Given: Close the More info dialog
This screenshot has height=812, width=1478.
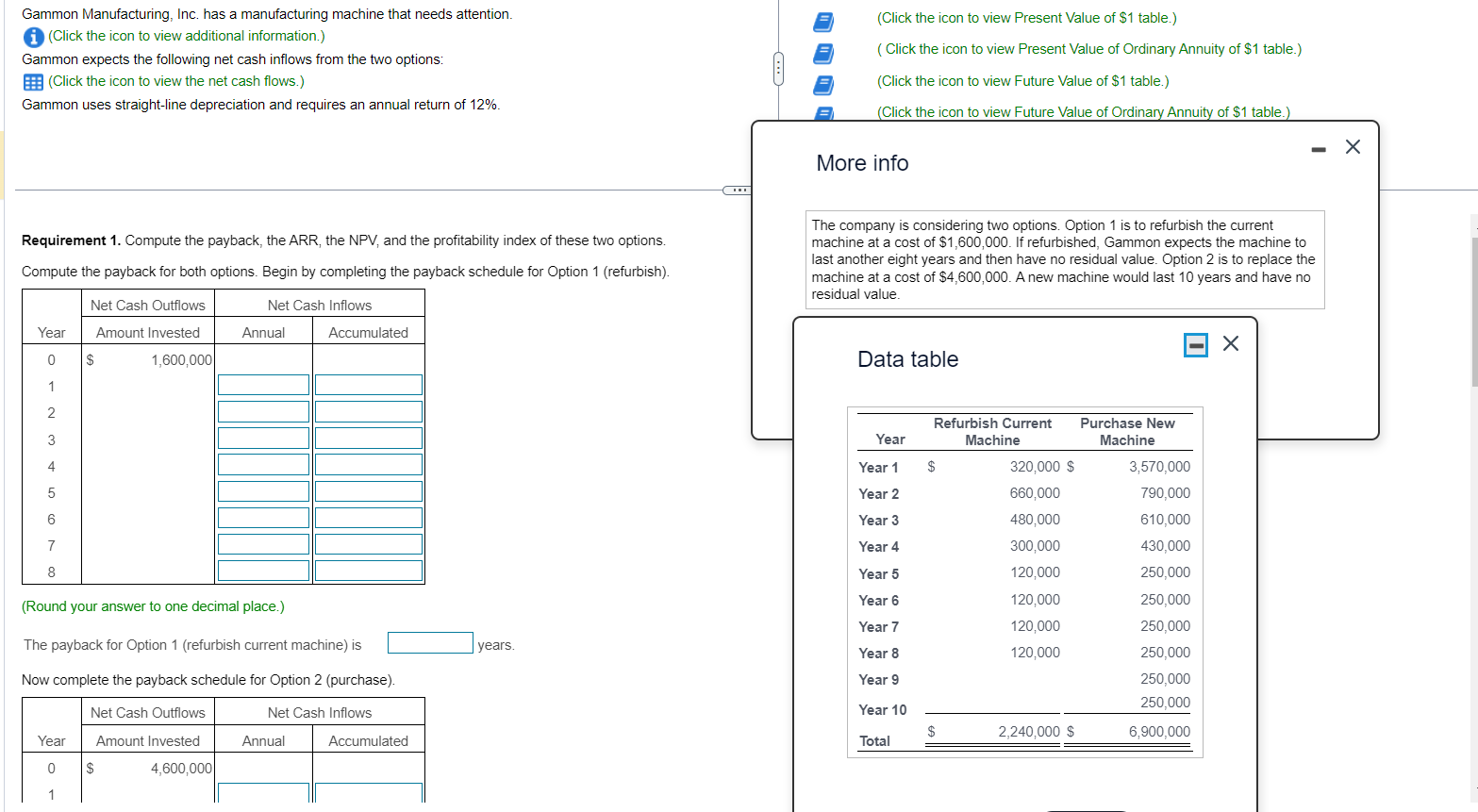Looking at the screenshot, I should tap(1353, 147).
